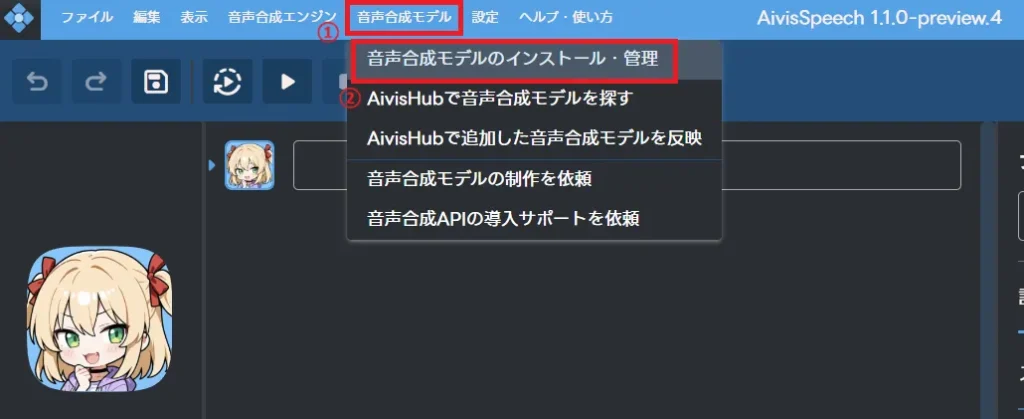
Task: Open the 表示 menu
Action: pos(194,18)
